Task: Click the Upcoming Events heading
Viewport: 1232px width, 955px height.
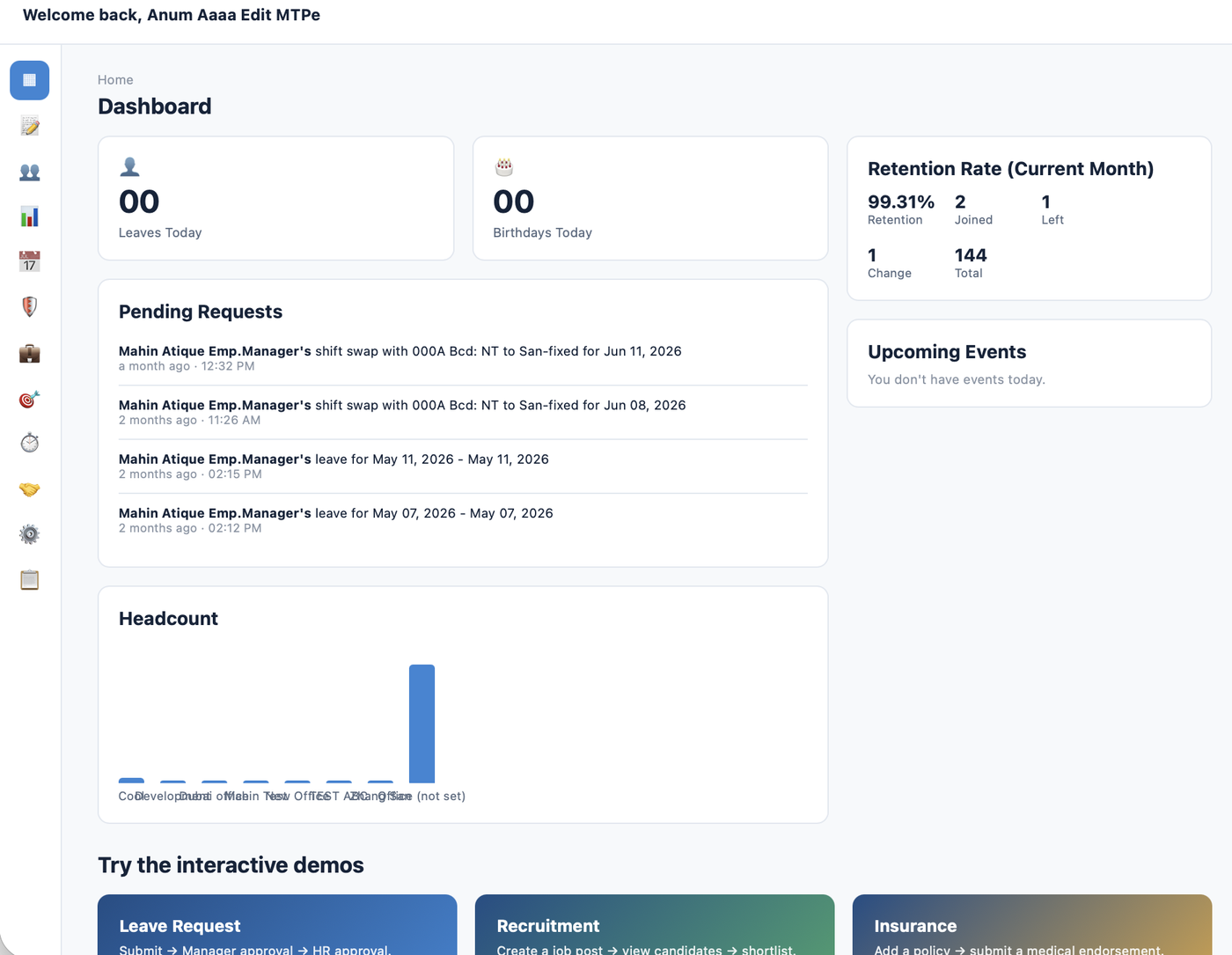Action: point(947,352)
